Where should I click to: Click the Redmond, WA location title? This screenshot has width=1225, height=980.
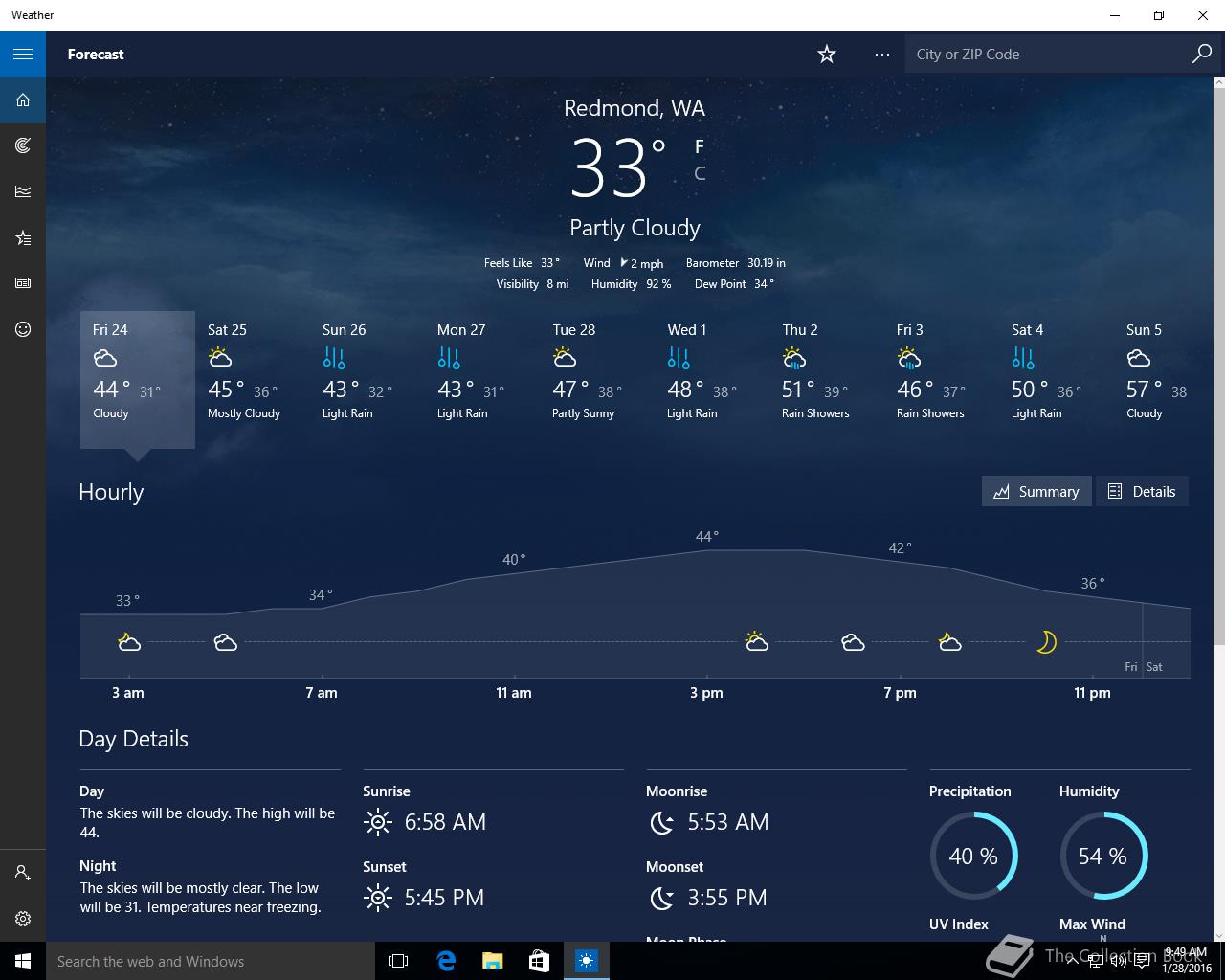[x=635, y=108]
